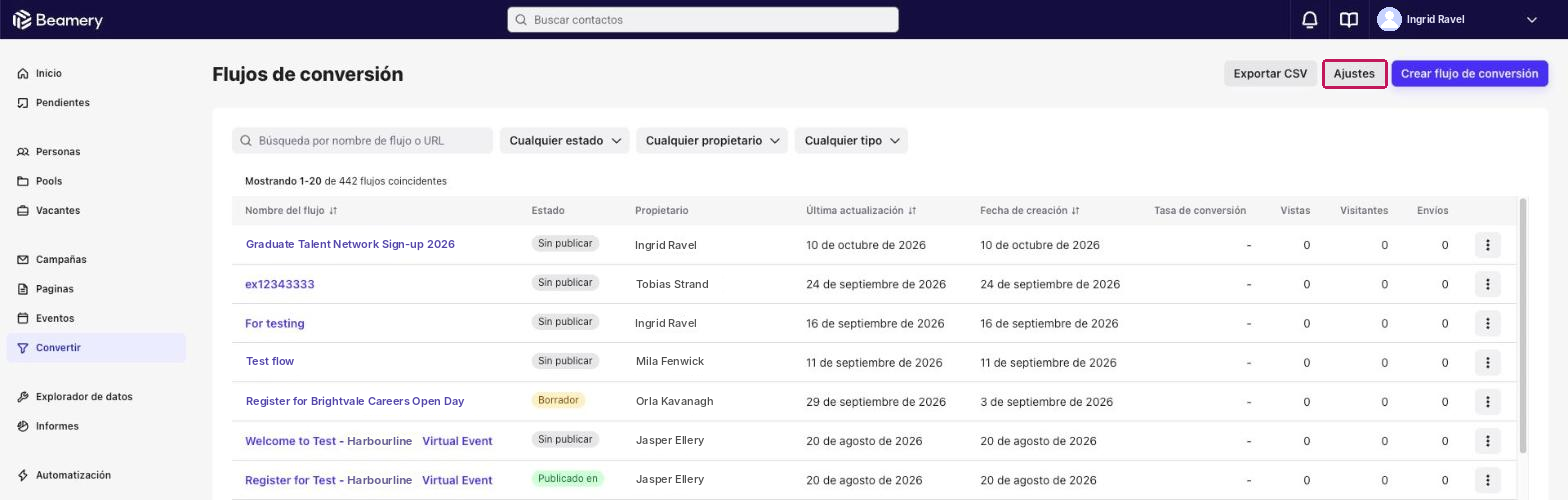The image size is (1568, 500).
Task: Click Ingrid Ravel's avatar
Action: click(1389, 19)
